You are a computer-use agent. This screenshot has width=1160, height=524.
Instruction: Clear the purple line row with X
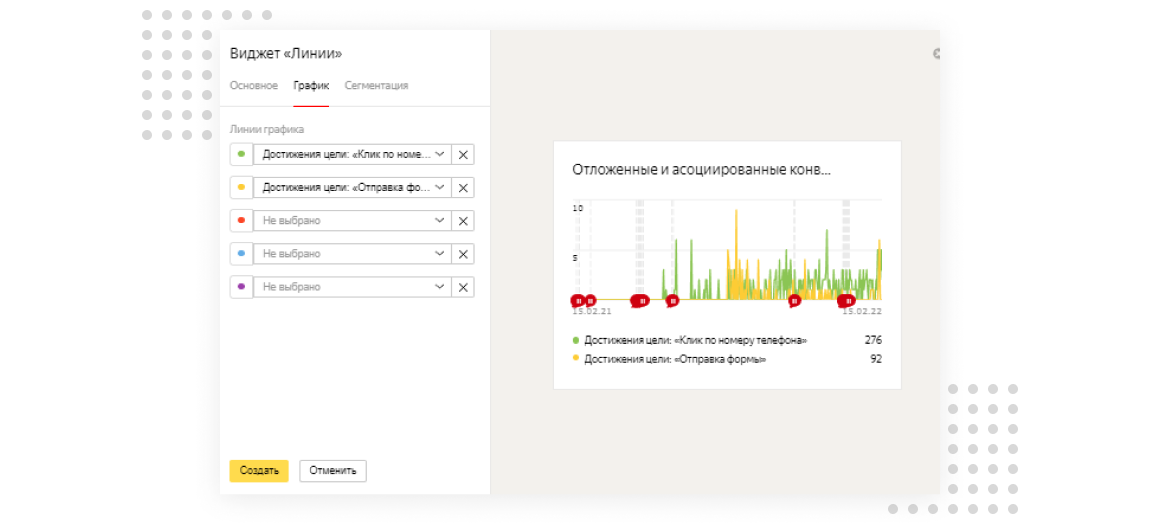pos(463,287)
